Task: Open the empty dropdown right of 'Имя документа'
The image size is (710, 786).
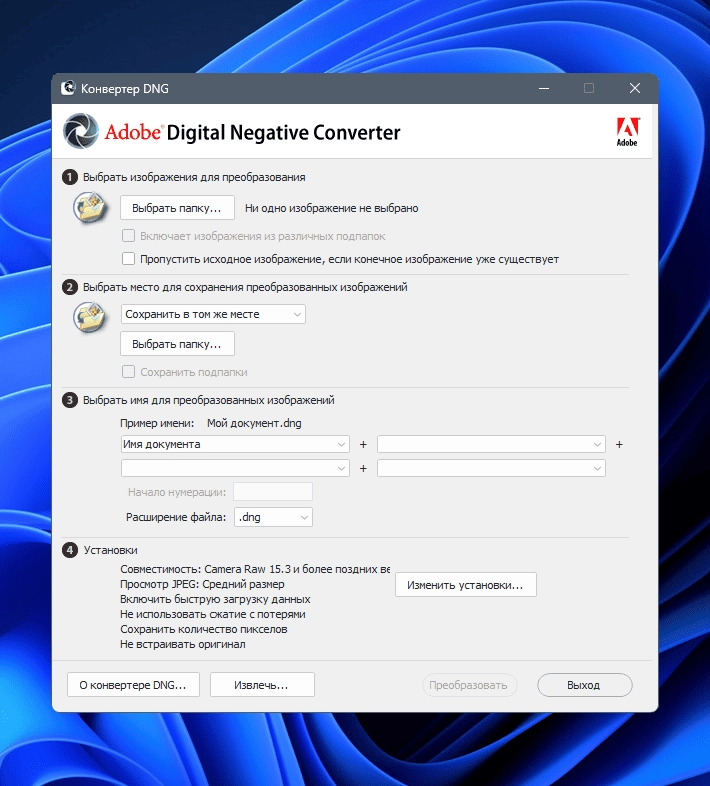Action: [491, 444]
